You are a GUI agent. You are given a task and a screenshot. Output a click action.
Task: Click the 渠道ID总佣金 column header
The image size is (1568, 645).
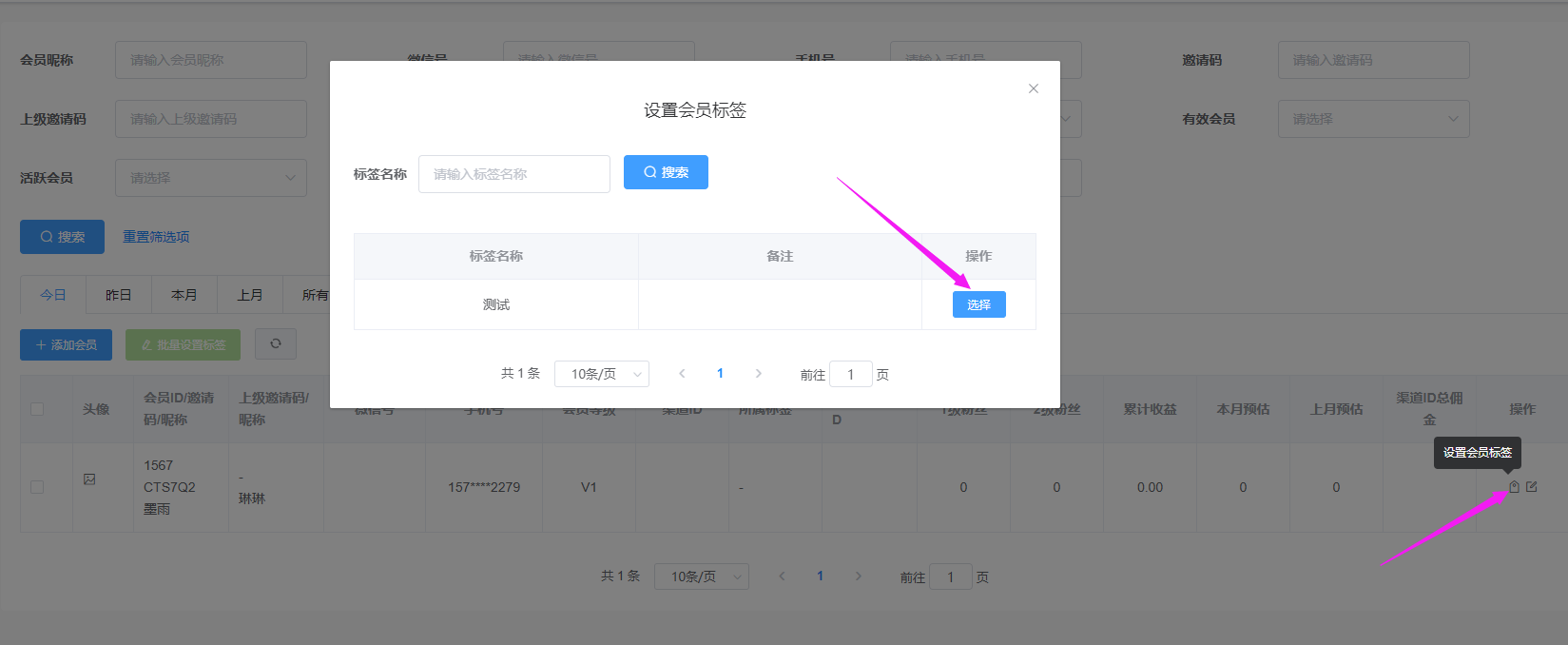pyautogui.click(x=1429, y=409)
